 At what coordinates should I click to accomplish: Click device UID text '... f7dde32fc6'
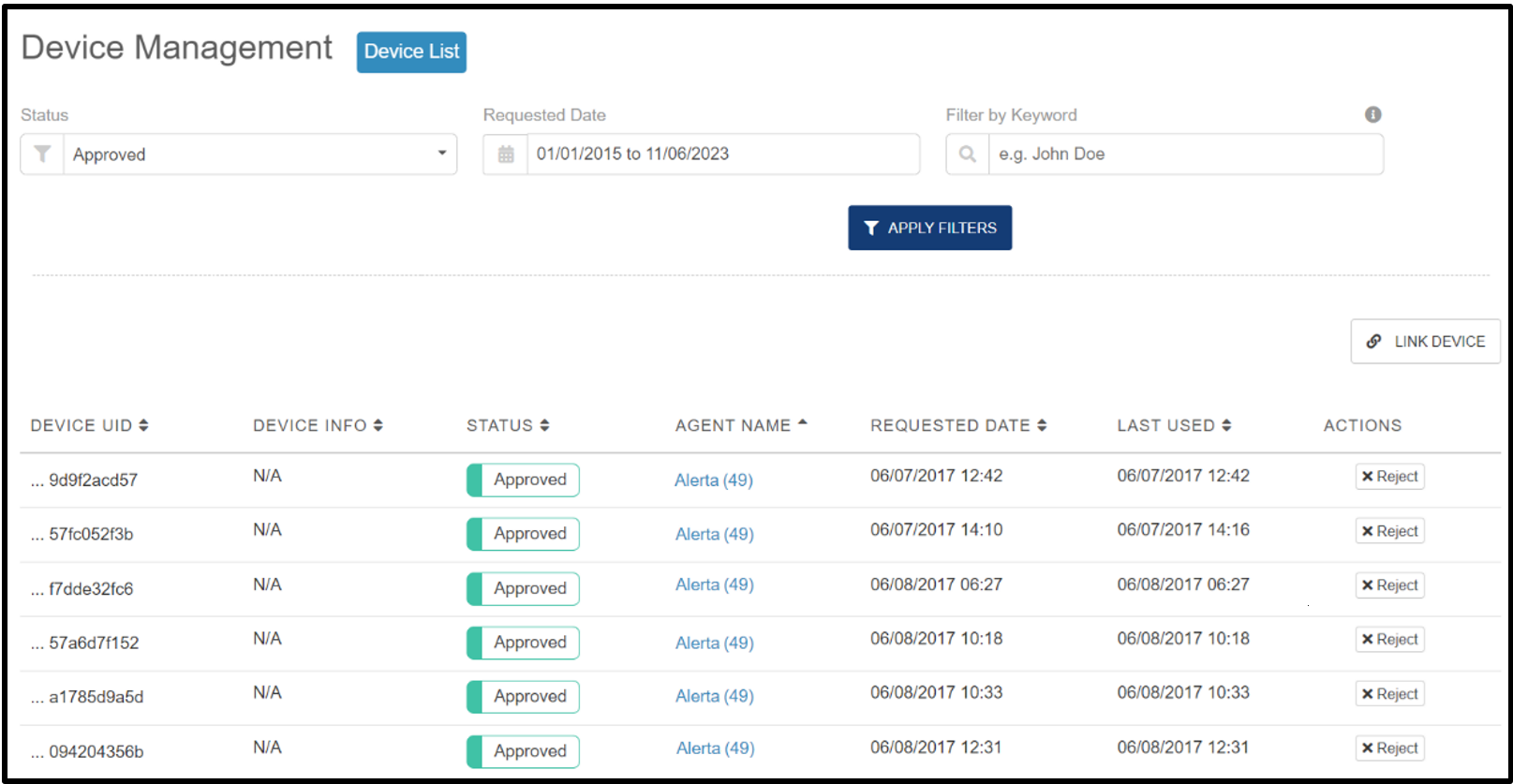coord(82,589)
